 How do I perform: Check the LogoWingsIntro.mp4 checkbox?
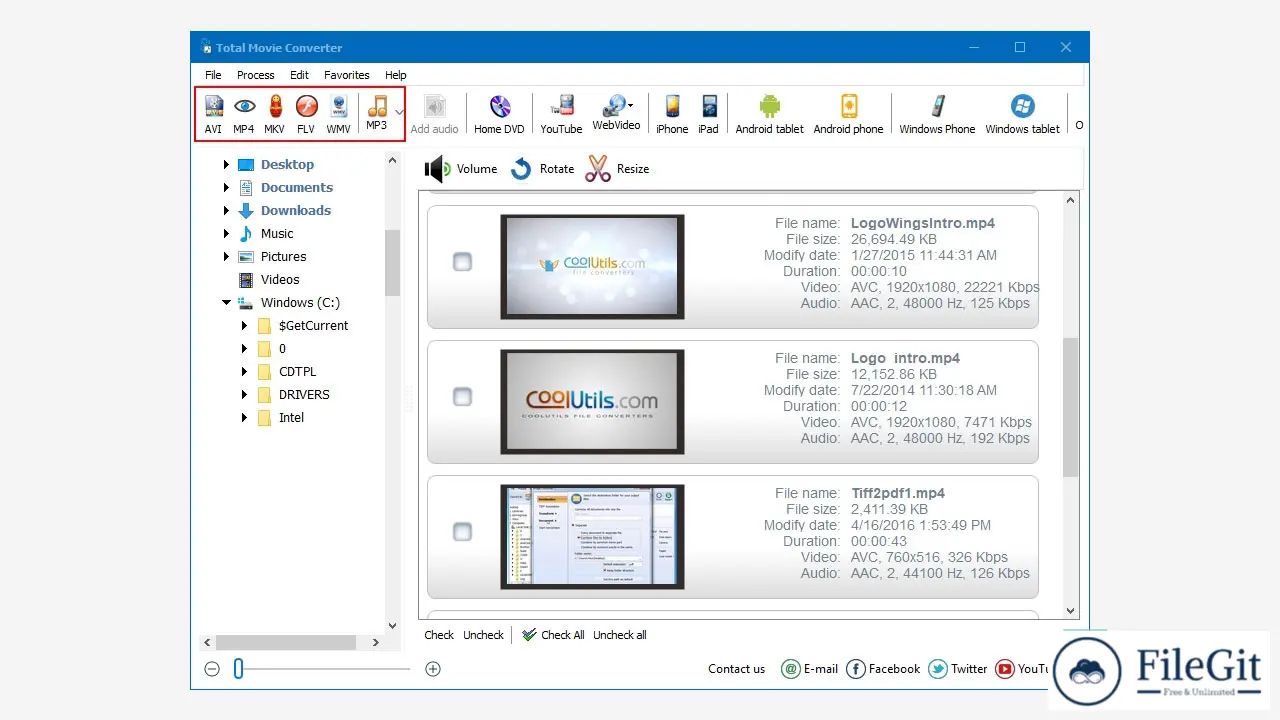(462, 262)
